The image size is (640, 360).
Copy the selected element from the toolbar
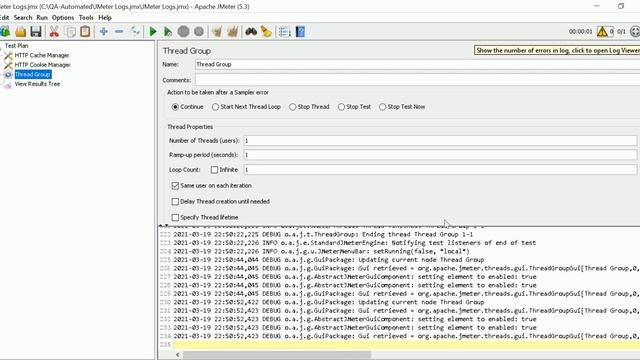point(70,31)
